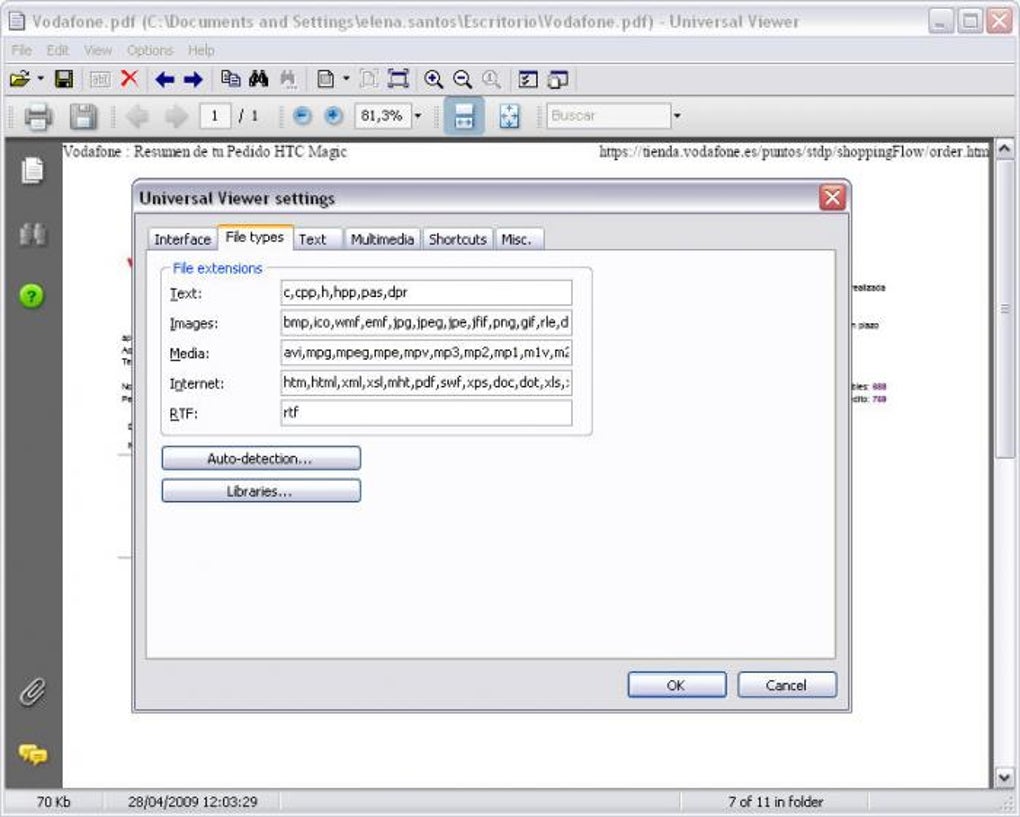This screenshot has height=817, width=1020.
Task: Click the Buscar search field
Action: (x=608, y=116)
